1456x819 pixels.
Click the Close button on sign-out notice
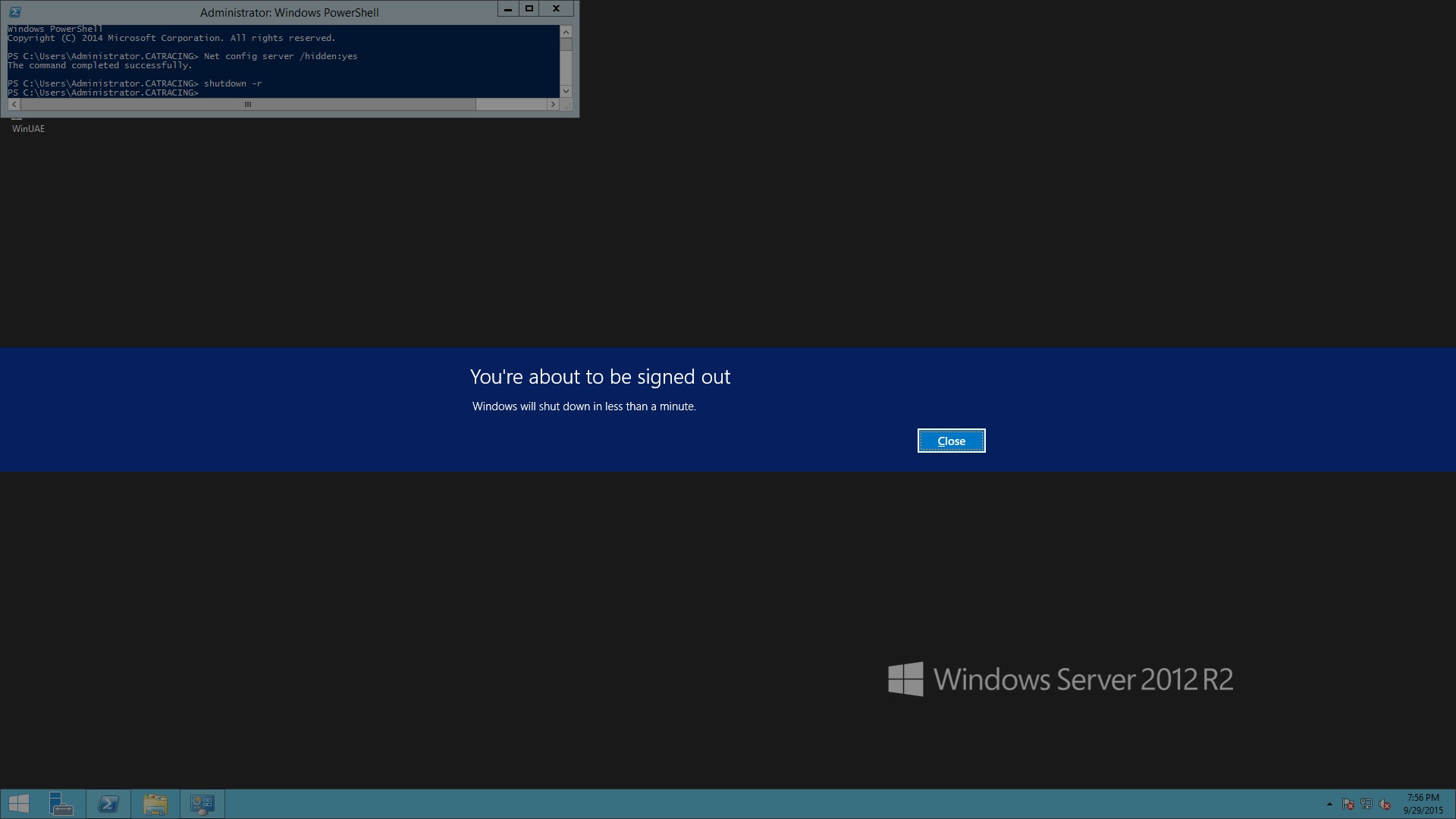[x=951, y=441]
